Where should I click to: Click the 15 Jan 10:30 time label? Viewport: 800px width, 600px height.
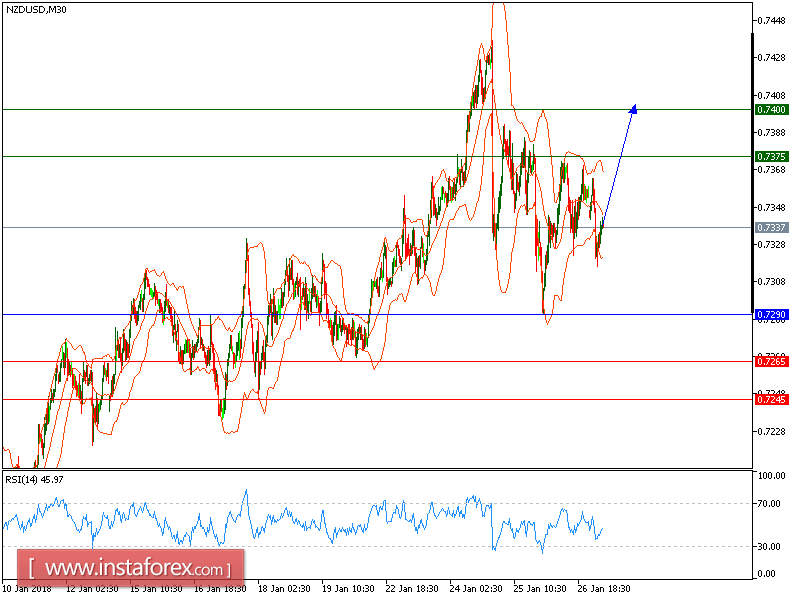point(156,589)
